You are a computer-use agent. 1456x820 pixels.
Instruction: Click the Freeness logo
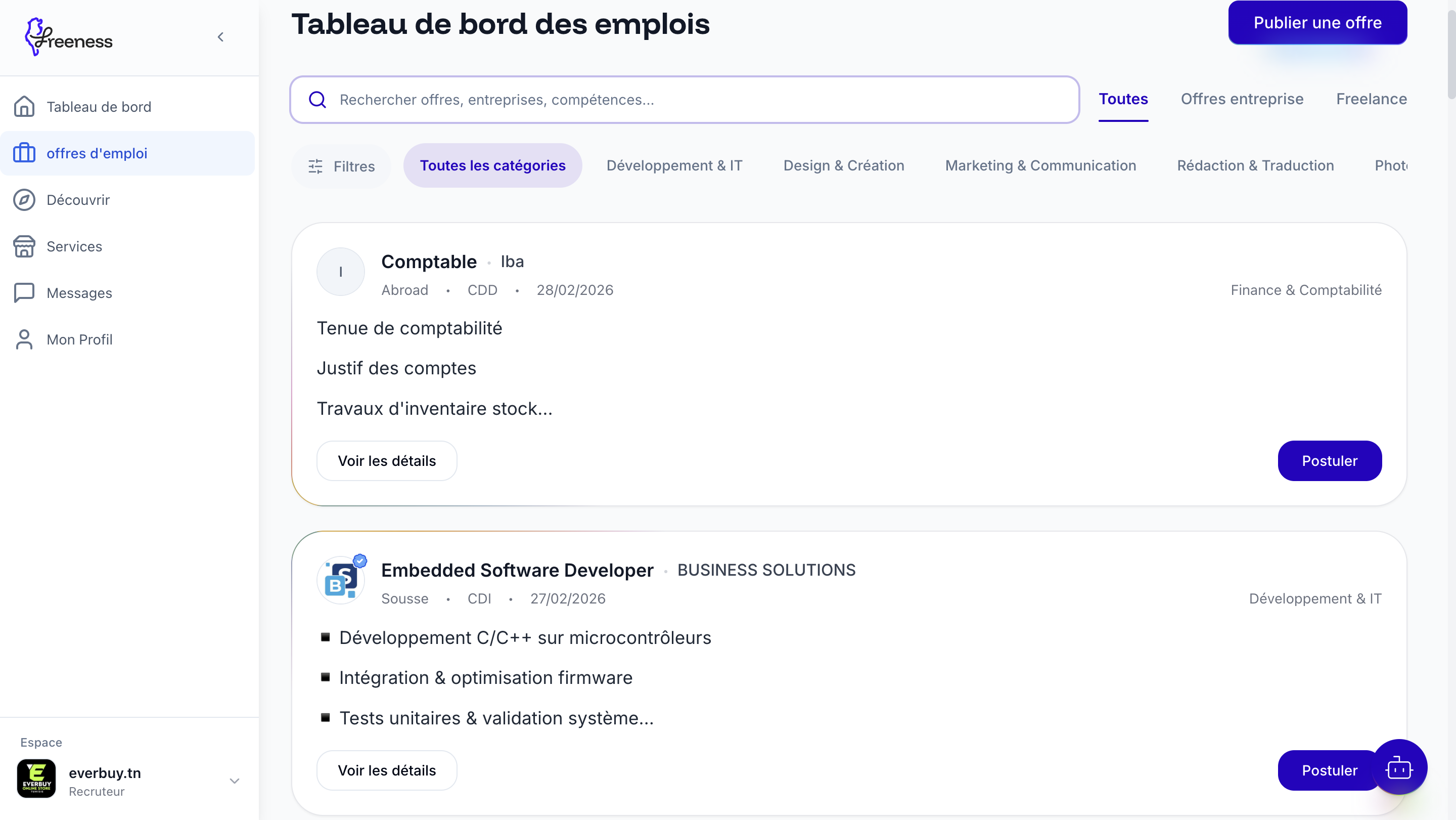point(68,37)
